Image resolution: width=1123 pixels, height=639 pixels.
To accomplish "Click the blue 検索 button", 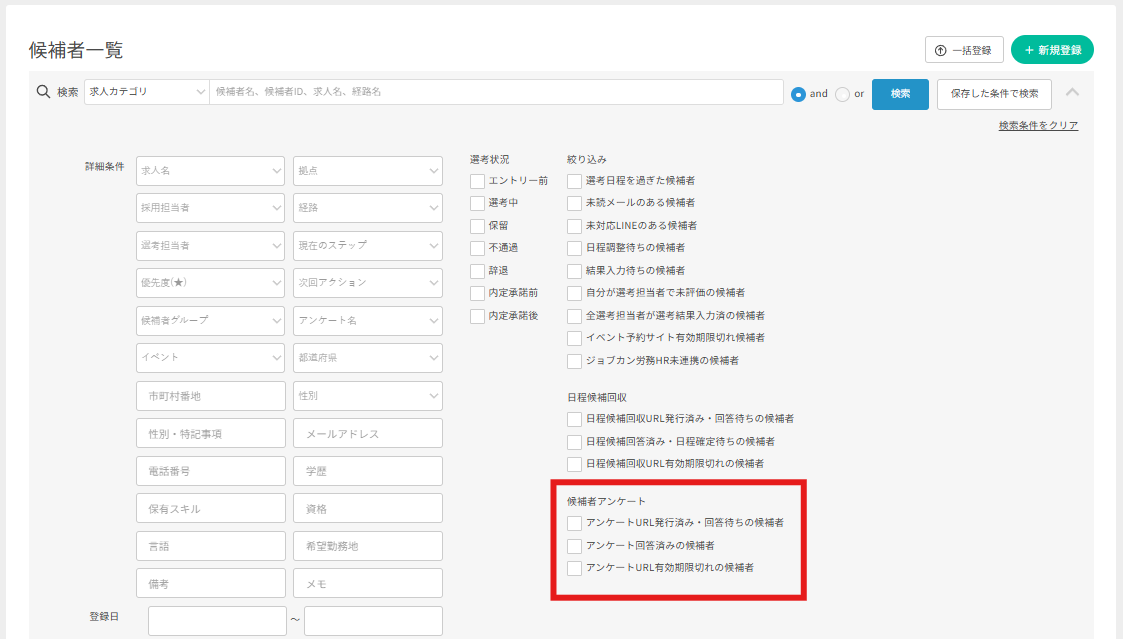I will pos(900,93).
